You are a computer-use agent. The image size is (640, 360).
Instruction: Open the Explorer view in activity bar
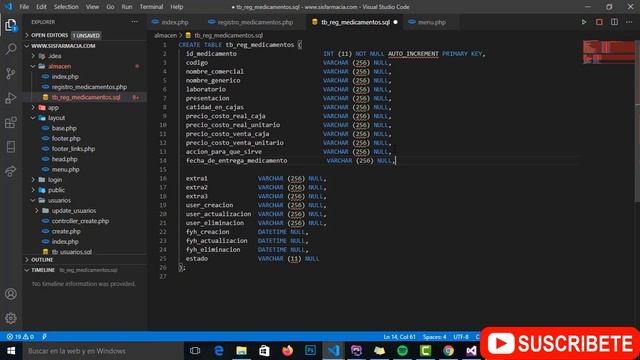11,25
